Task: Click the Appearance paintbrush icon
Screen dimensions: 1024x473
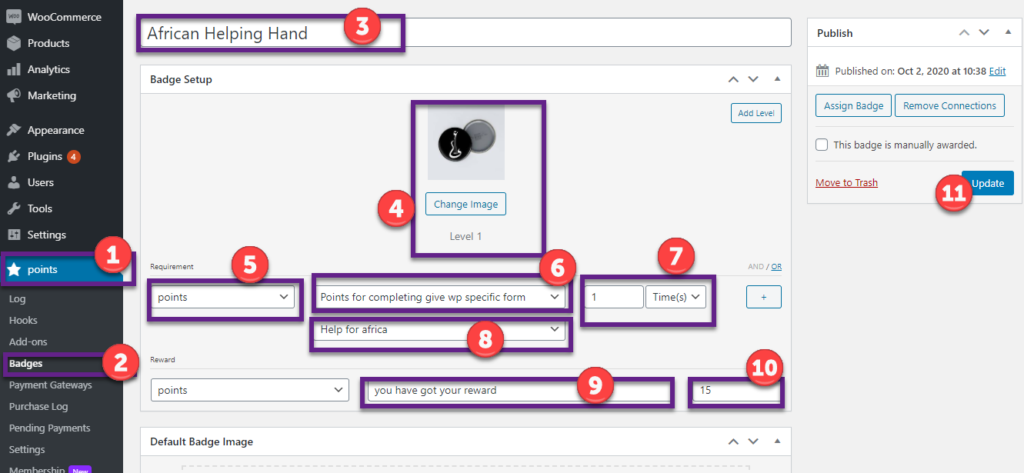Action: point(14,130)
